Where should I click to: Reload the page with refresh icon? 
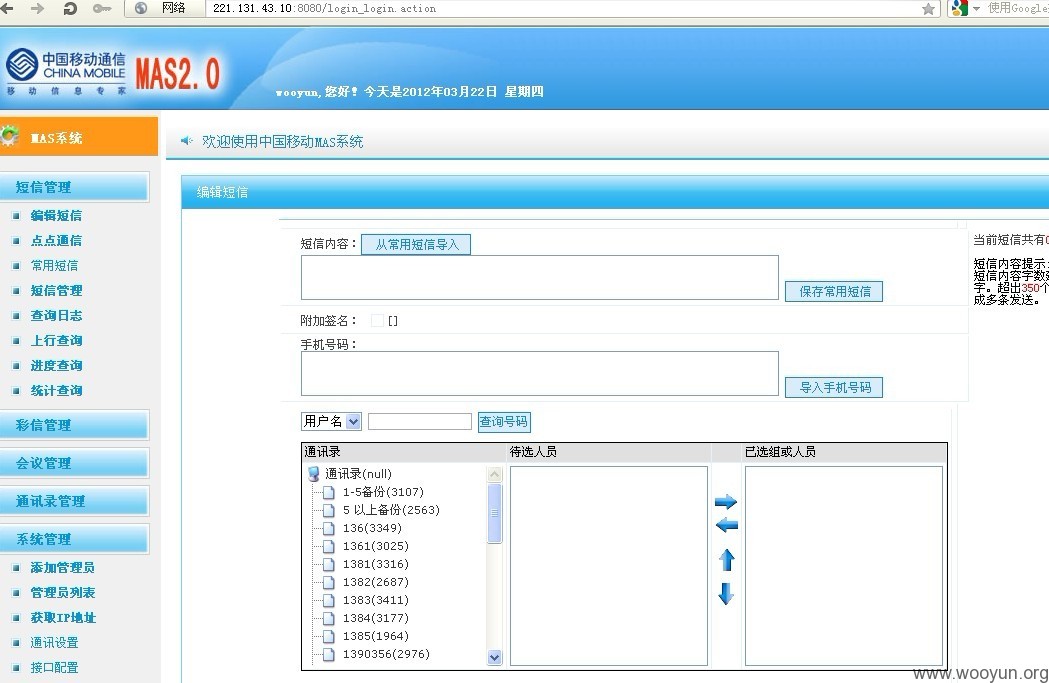(70, 8)
